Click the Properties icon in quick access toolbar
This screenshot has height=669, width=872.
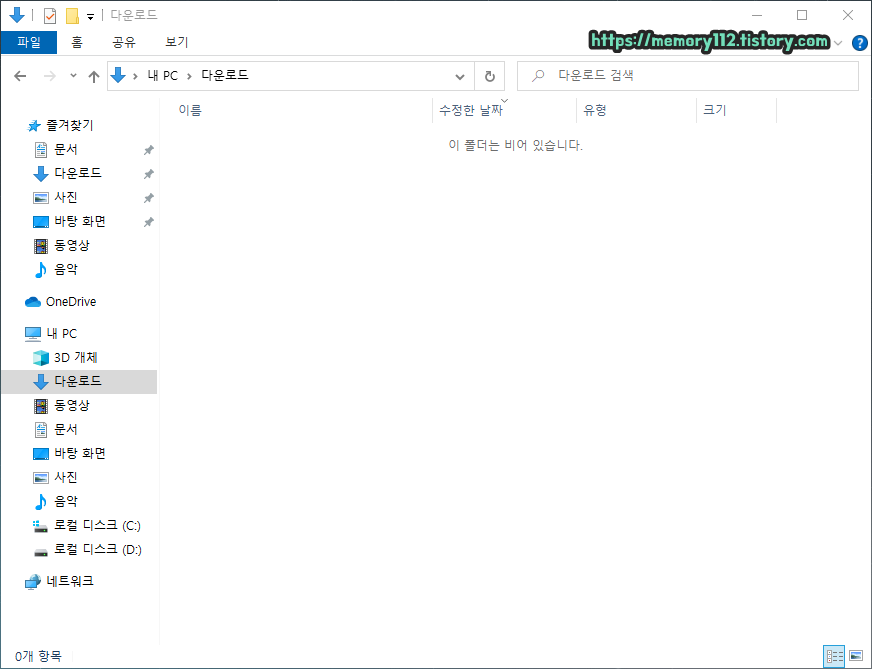tap(49, 16)
